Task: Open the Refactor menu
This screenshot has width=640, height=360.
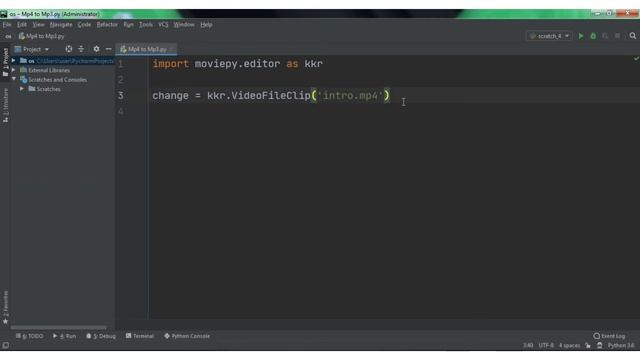Action: 107,24
